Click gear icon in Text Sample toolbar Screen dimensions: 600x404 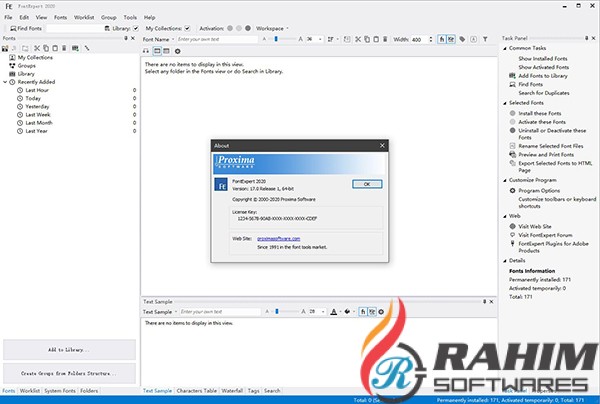pos(381,312)
